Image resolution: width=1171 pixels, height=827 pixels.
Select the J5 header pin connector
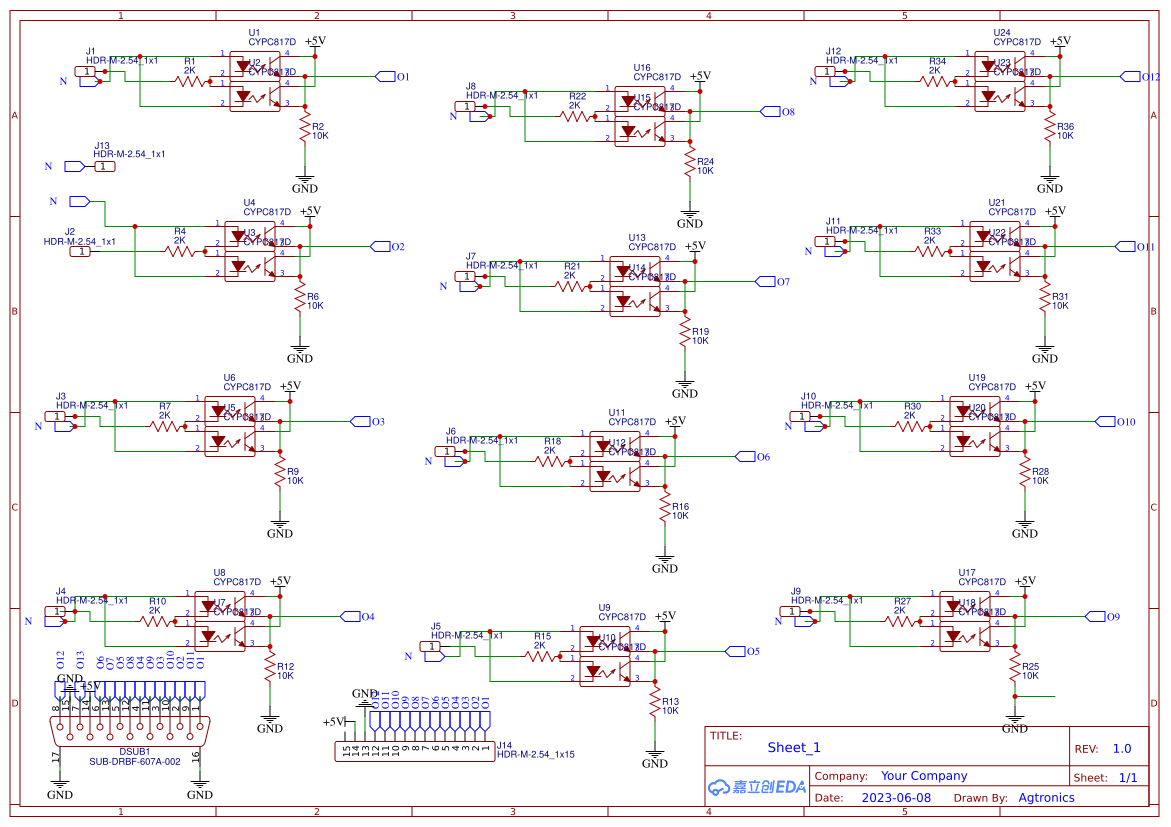(432, 647)
